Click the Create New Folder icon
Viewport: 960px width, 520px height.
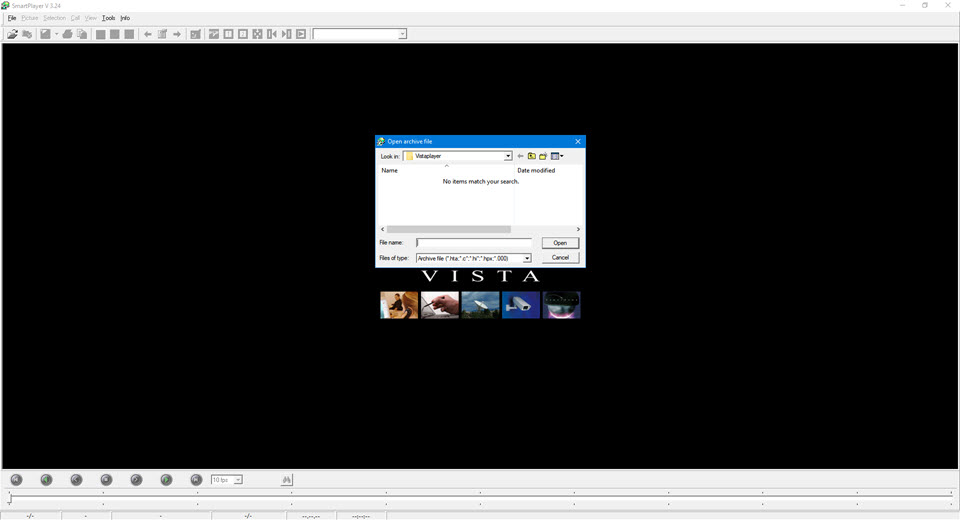543,156
